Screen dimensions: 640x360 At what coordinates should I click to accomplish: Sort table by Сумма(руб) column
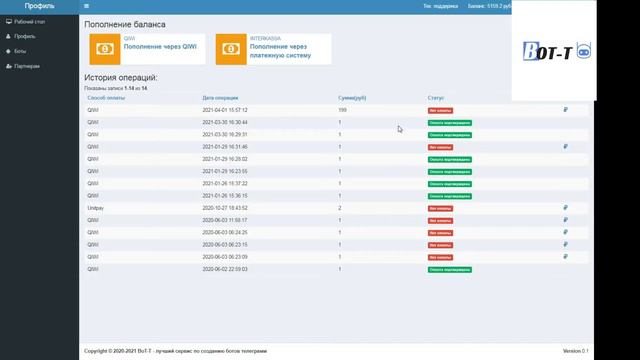click(352, 98)
